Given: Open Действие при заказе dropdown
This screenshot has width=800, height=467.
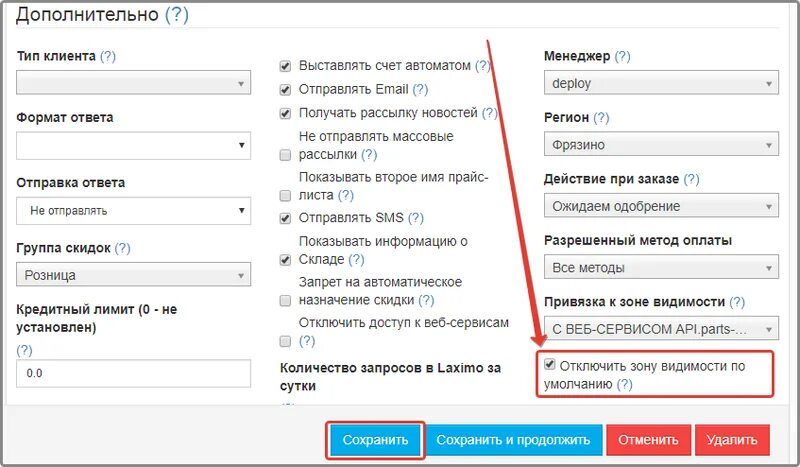Looking at the screenshot, I should [x=661, y=206].
